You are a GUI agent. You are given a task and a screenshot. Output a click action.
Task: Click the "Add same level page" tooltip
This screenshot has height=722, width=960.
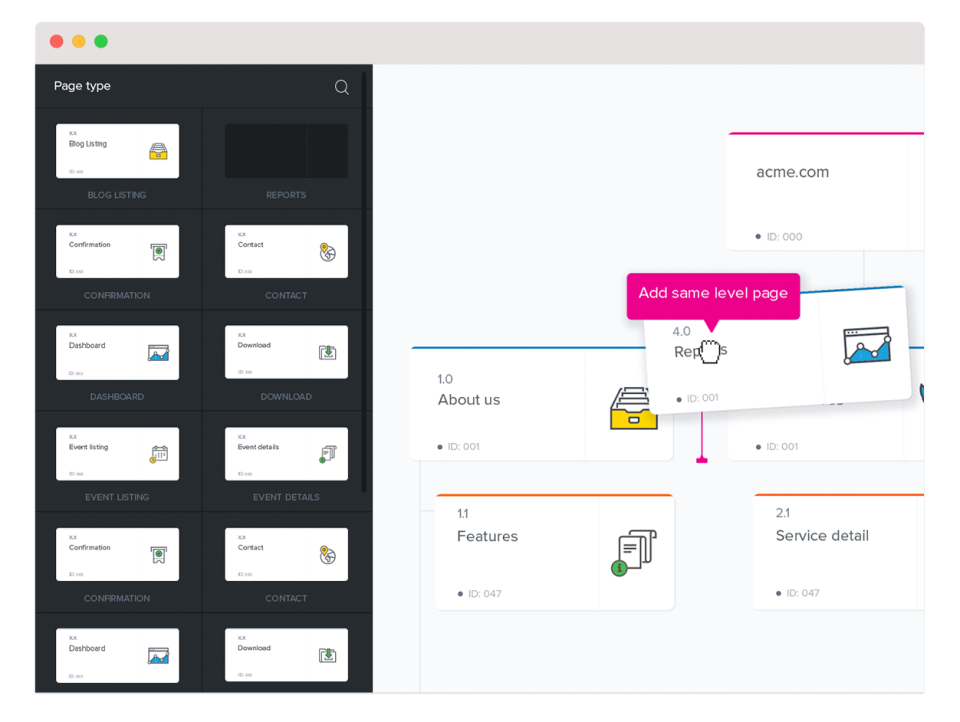(x=713, y=296)
